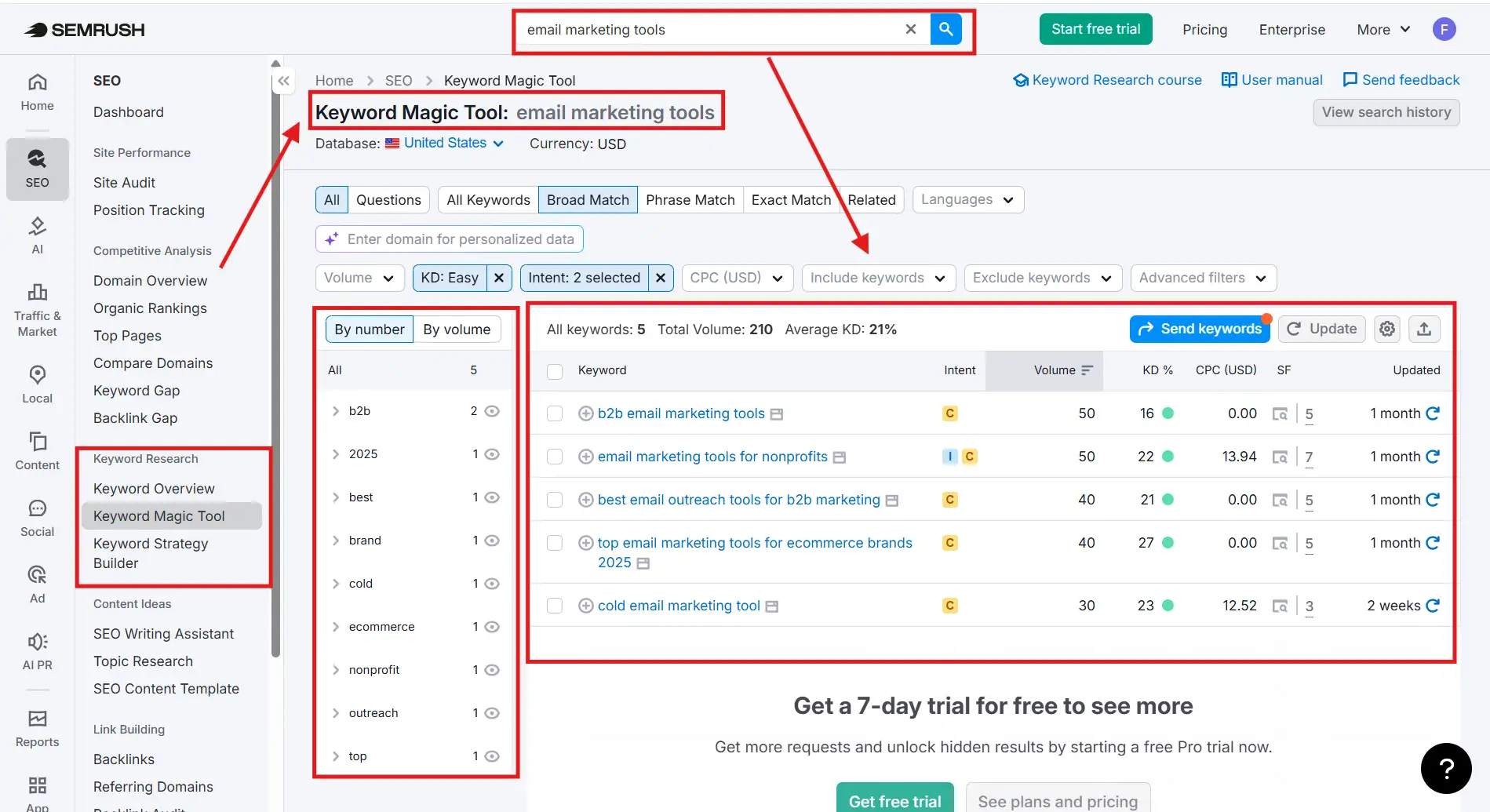Click the Start free trial button
This screenshot has width=1490, height=812.
(1095, 29)
